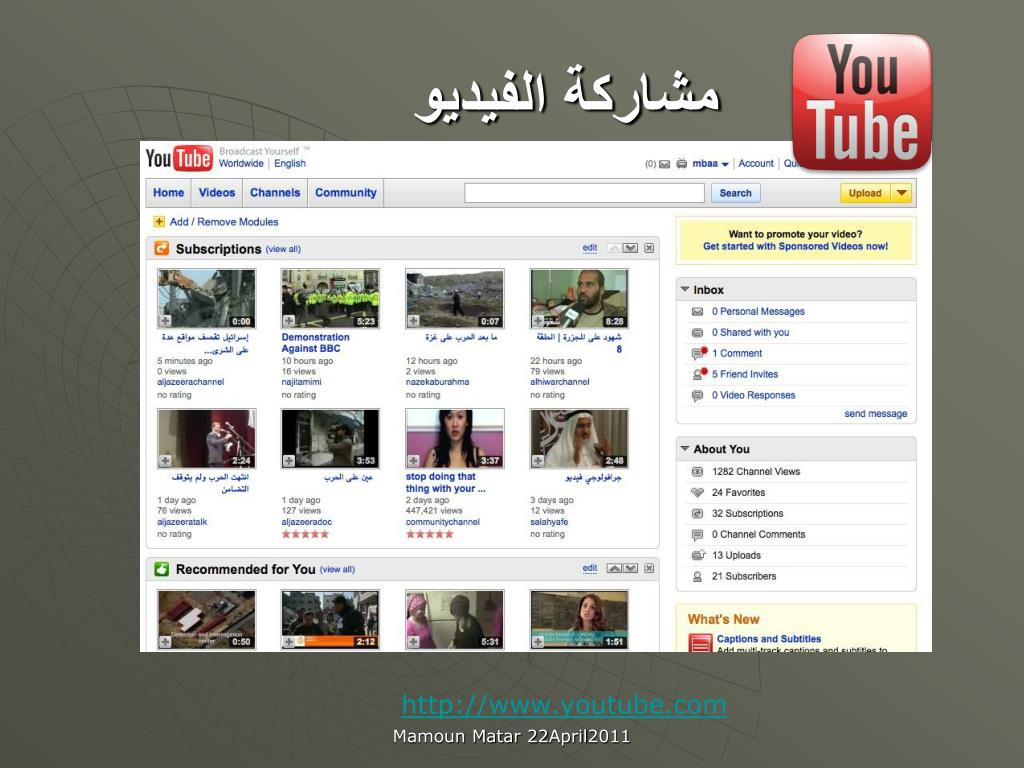Add the 0:07 video to the quicklist
Viewport: 1024px width, 768px height.
tap(413, 321)
